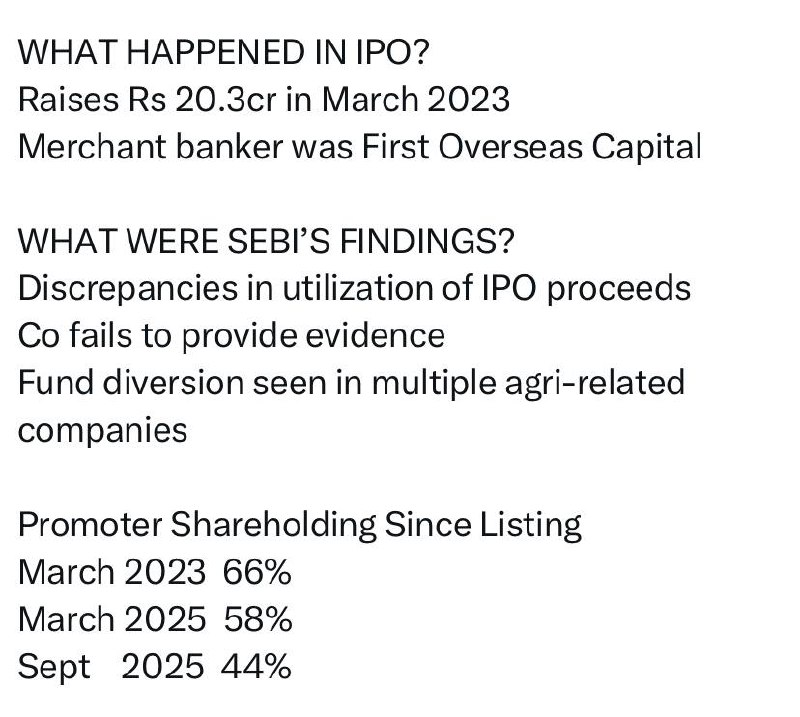Image resolution: width=800 pixels, height=717 pixels.
Task: Click the standalone word "companies"
Action: (103, 429)
